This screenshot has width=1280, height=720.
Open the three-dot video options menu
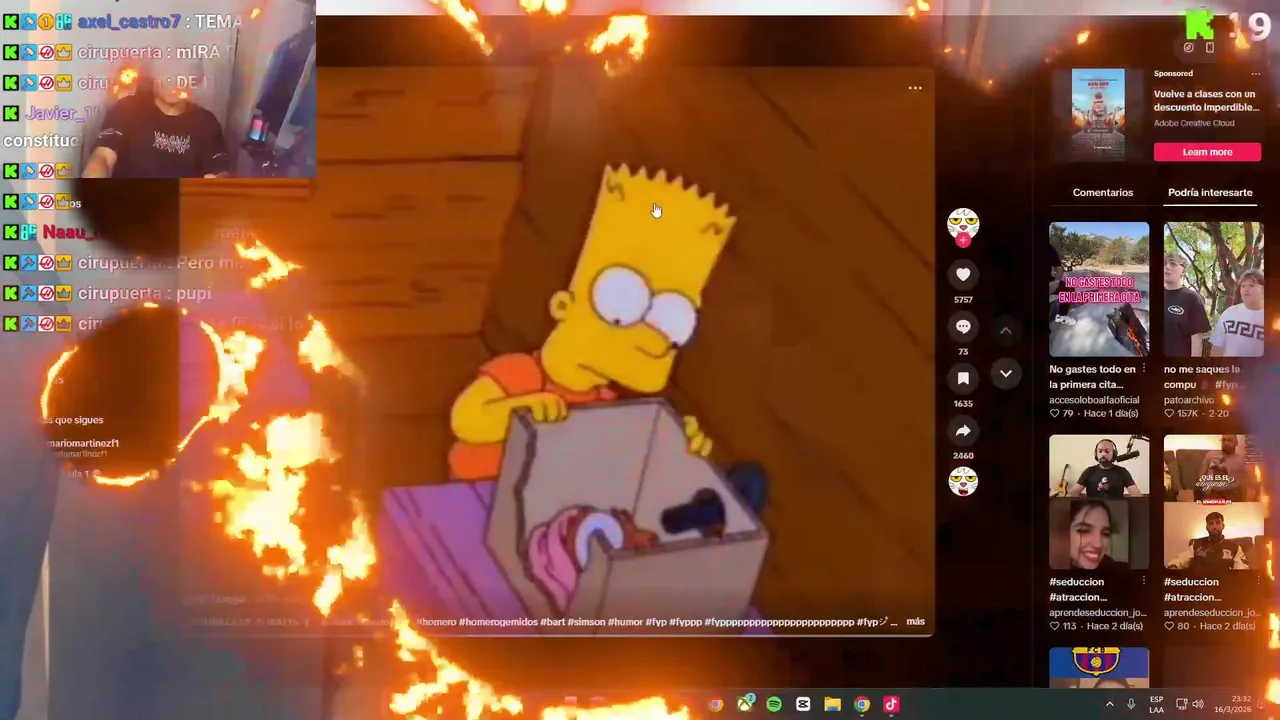coord(915,88)
